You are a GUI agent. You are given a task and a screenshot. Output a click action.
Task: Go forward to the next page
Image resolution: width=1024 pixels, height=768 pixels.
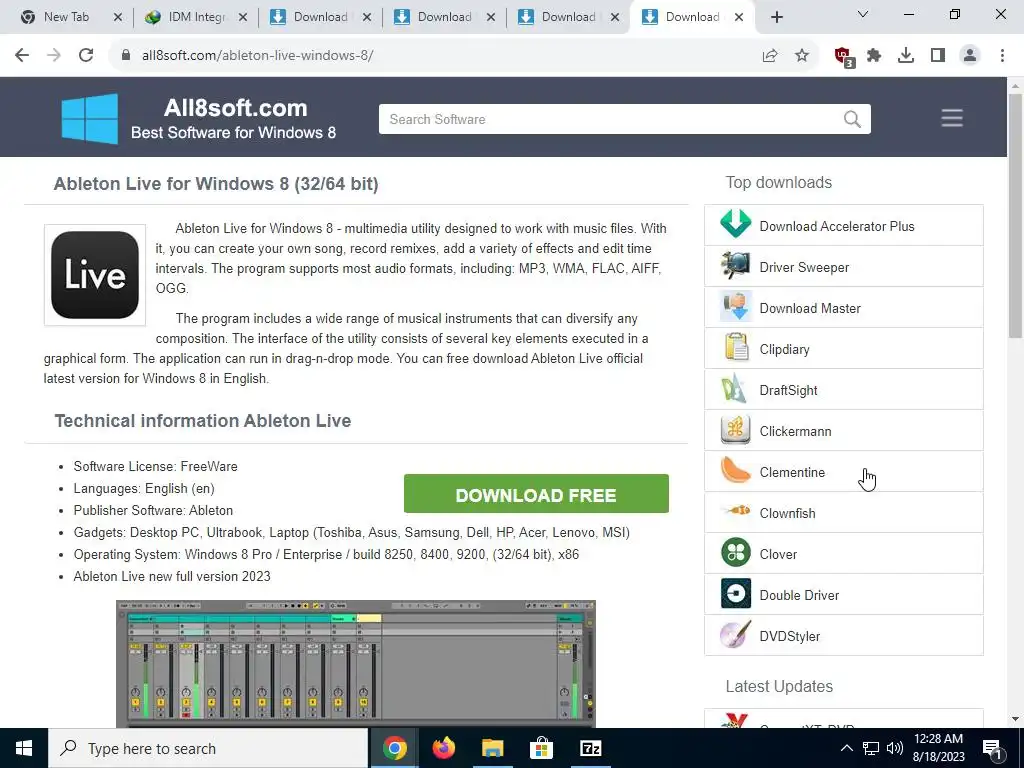click(x=54, y=56)
